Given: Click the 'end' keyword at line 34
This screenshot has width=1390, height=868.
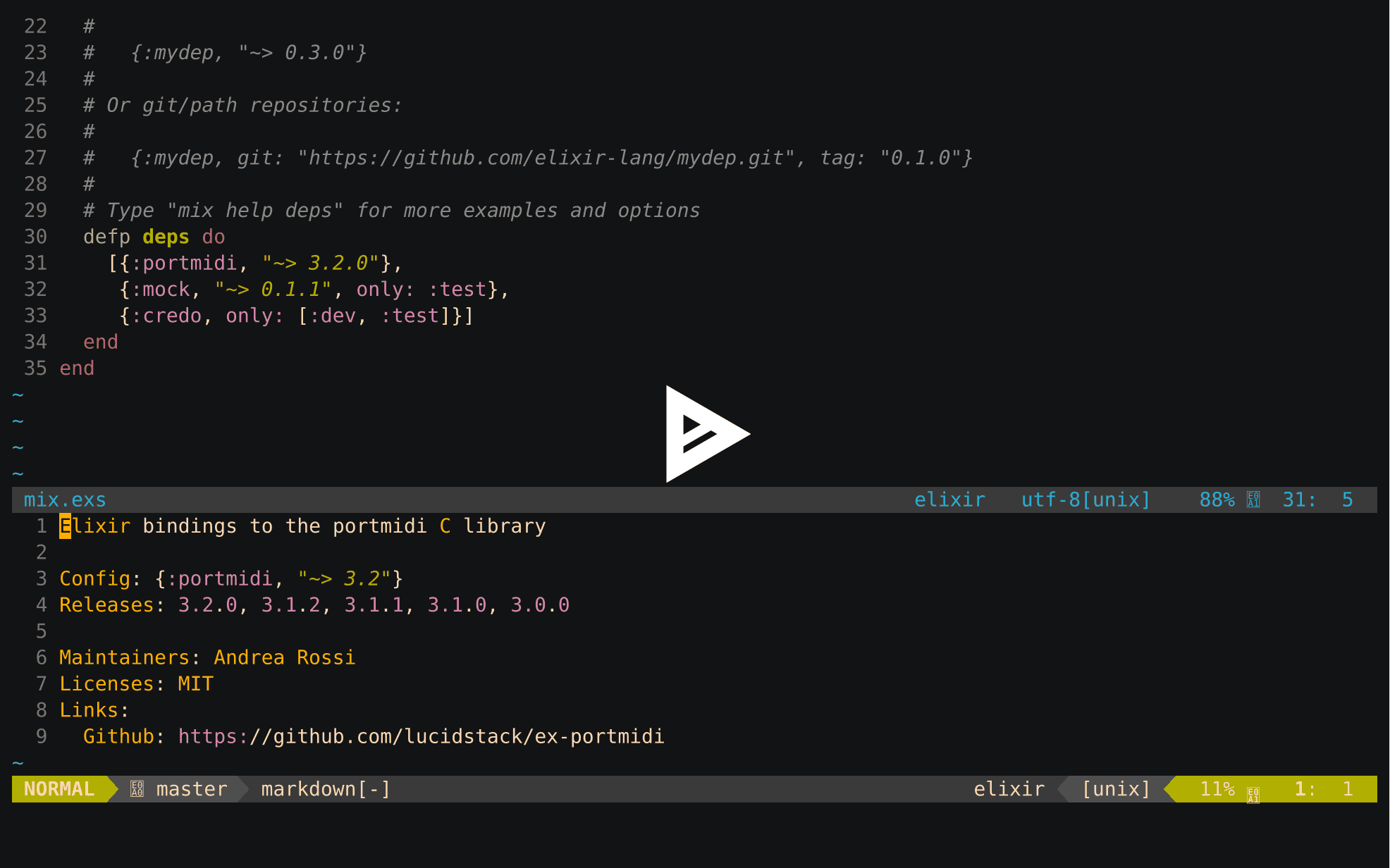Looking at the screenshot, I should tap(101, 342).
